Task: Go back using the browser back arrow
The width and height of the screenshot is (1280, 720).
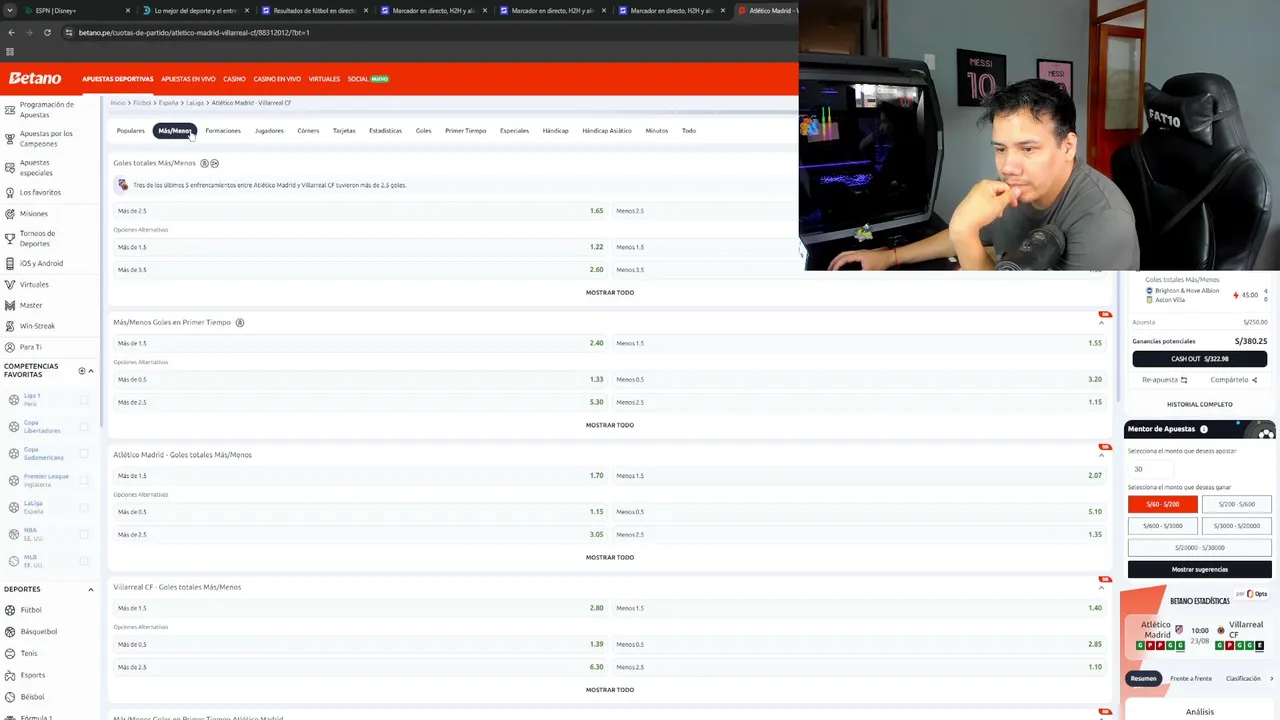Action: click(x=10, y=32)
